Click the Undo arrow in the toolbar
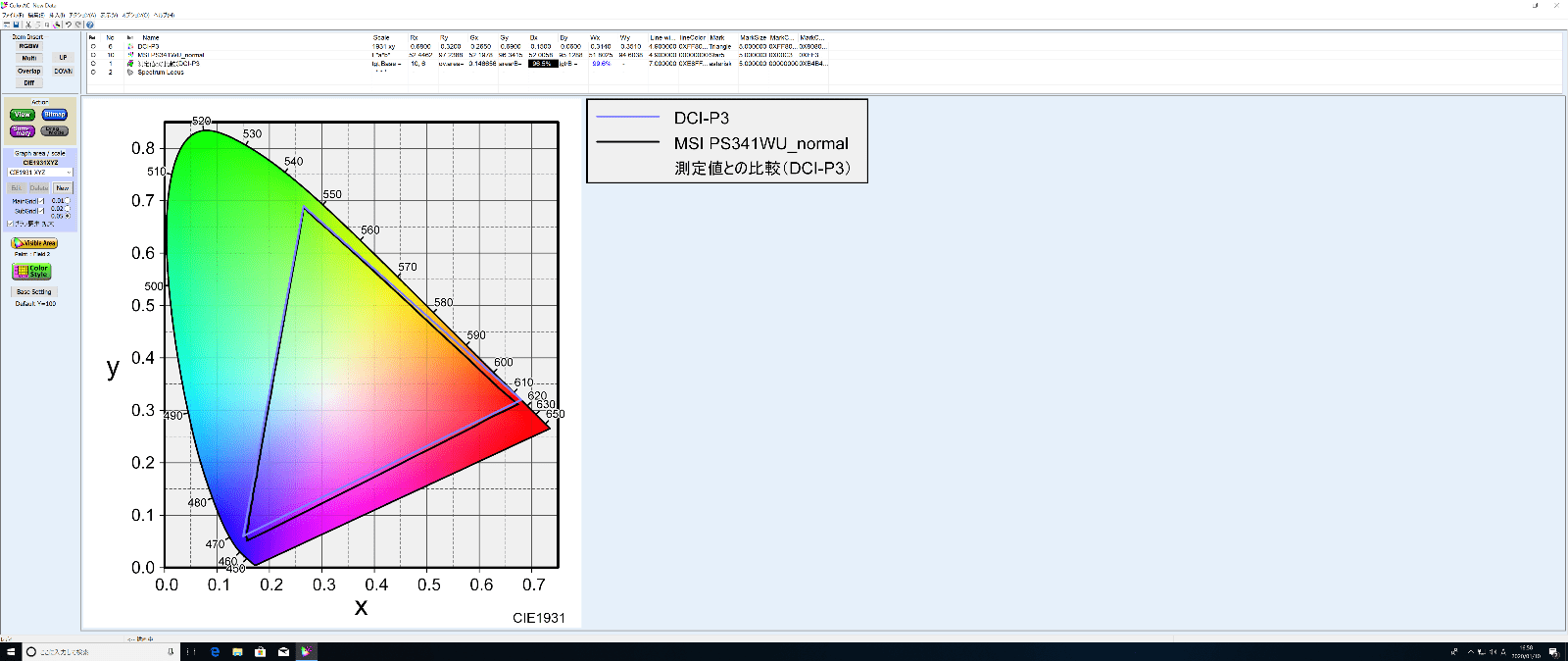 pos(68,25)
